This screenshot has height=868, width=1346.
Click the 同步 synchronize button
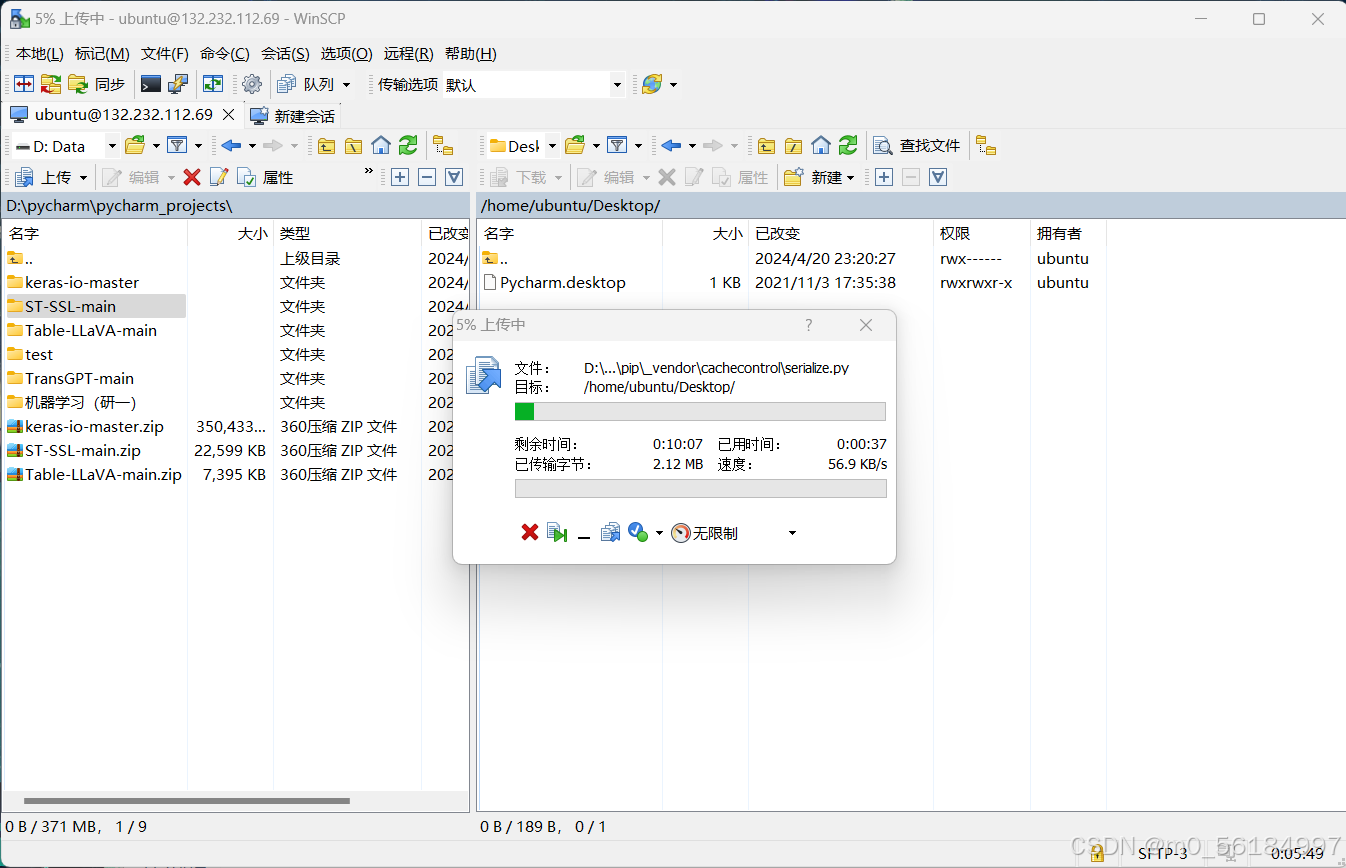coord(97,85)
